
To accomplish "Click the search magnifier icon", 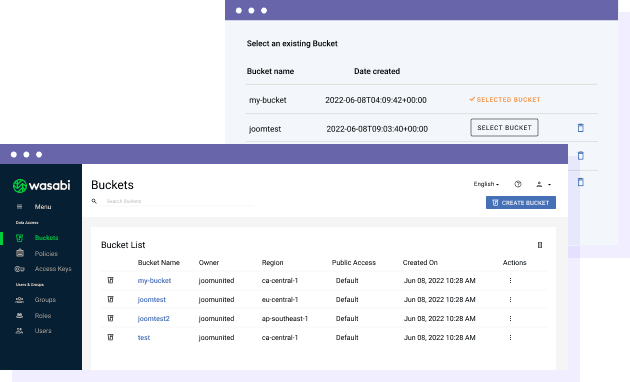I will pos(94,201).
